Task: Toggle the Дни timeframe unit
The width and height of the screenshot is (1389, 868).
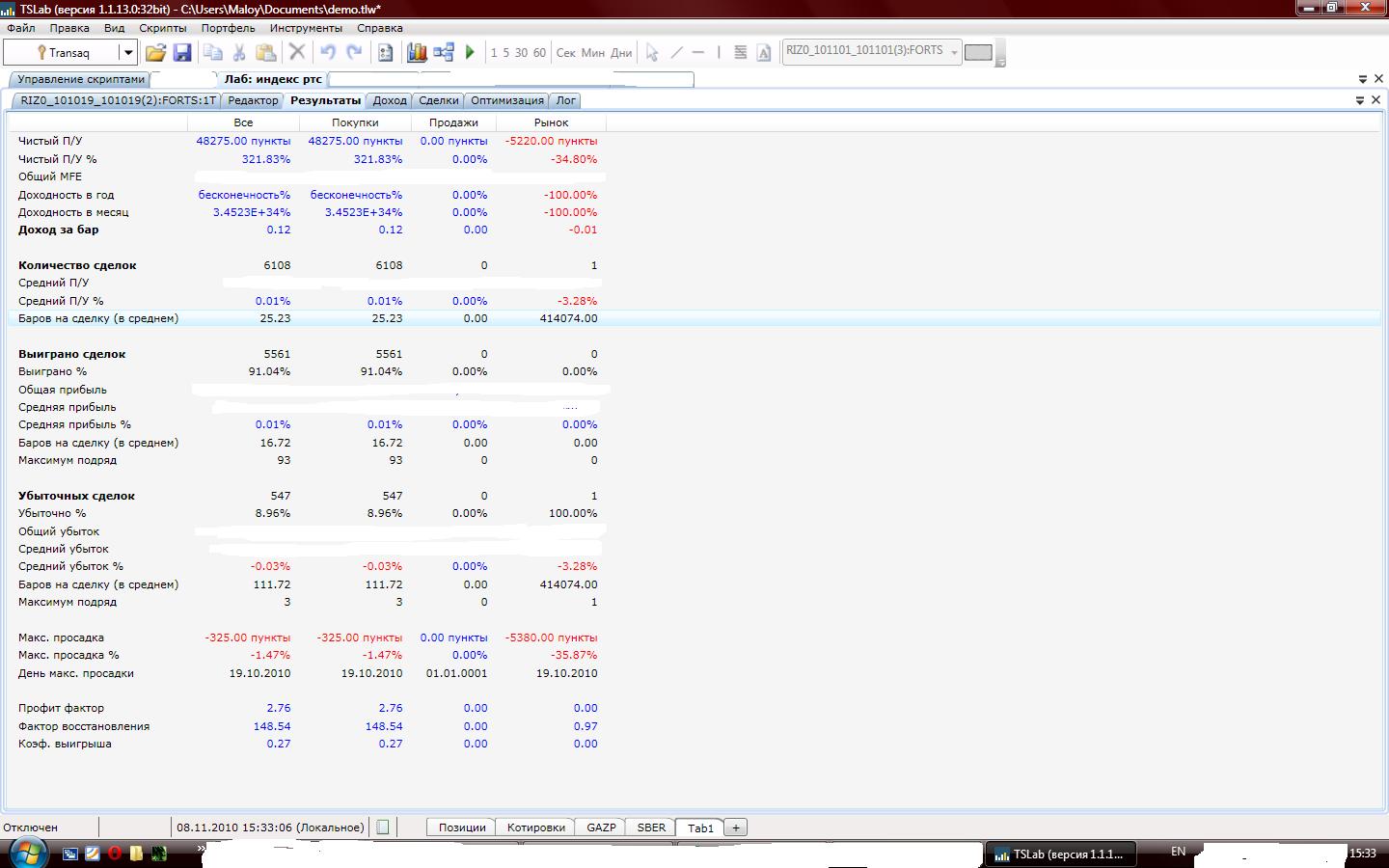Action: (x=621, y=53)
